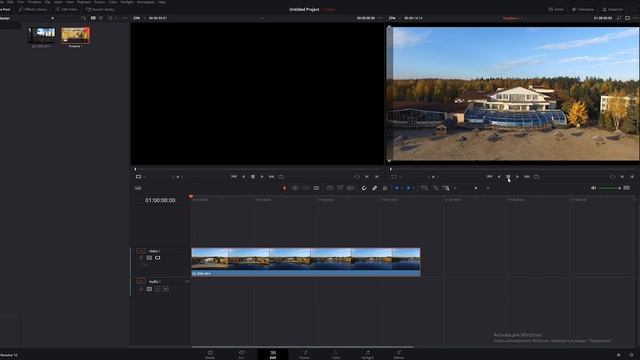640x360 pixels.
Task: Switch to the Edit page tab
Action: point(273,354)
